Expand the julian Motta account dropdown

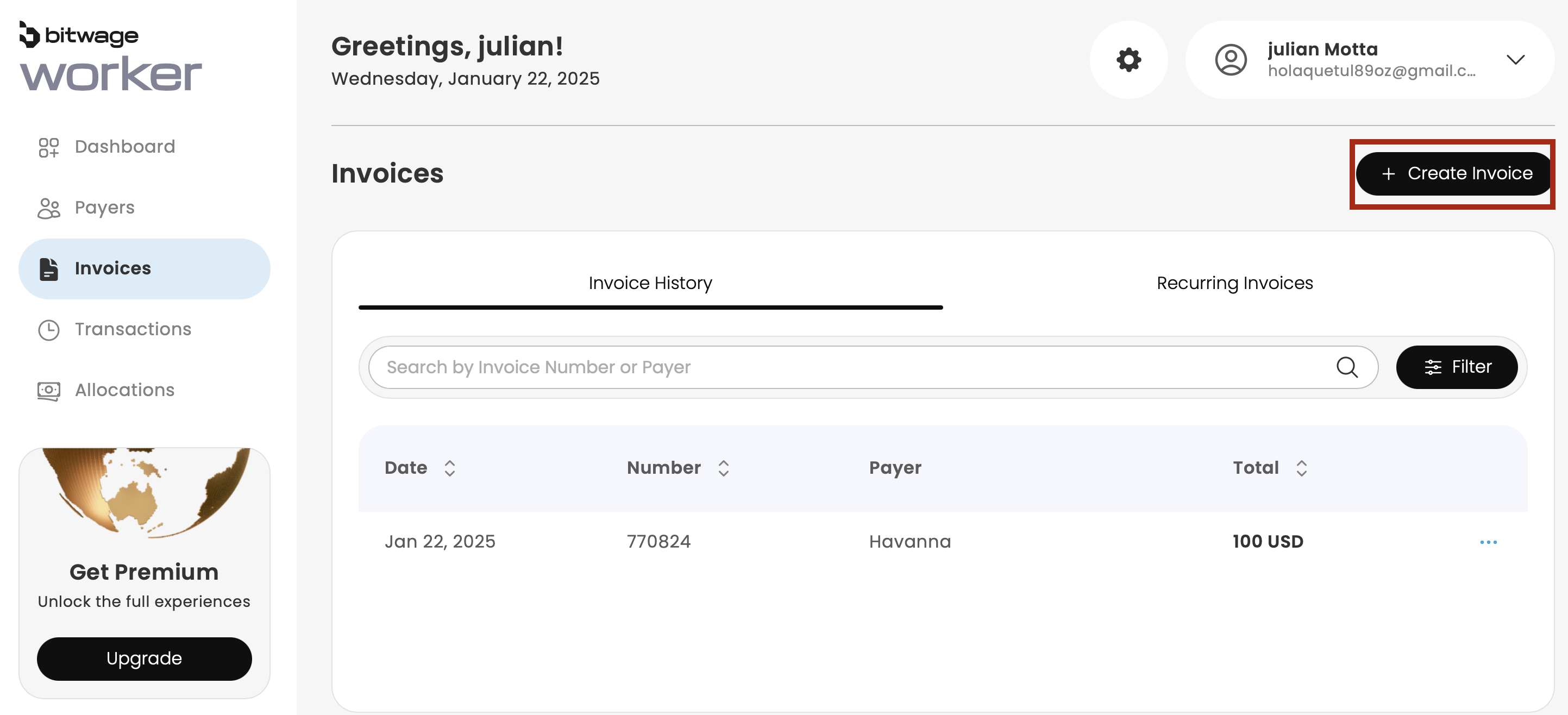pyautogui.click(x=1515, y=60)
